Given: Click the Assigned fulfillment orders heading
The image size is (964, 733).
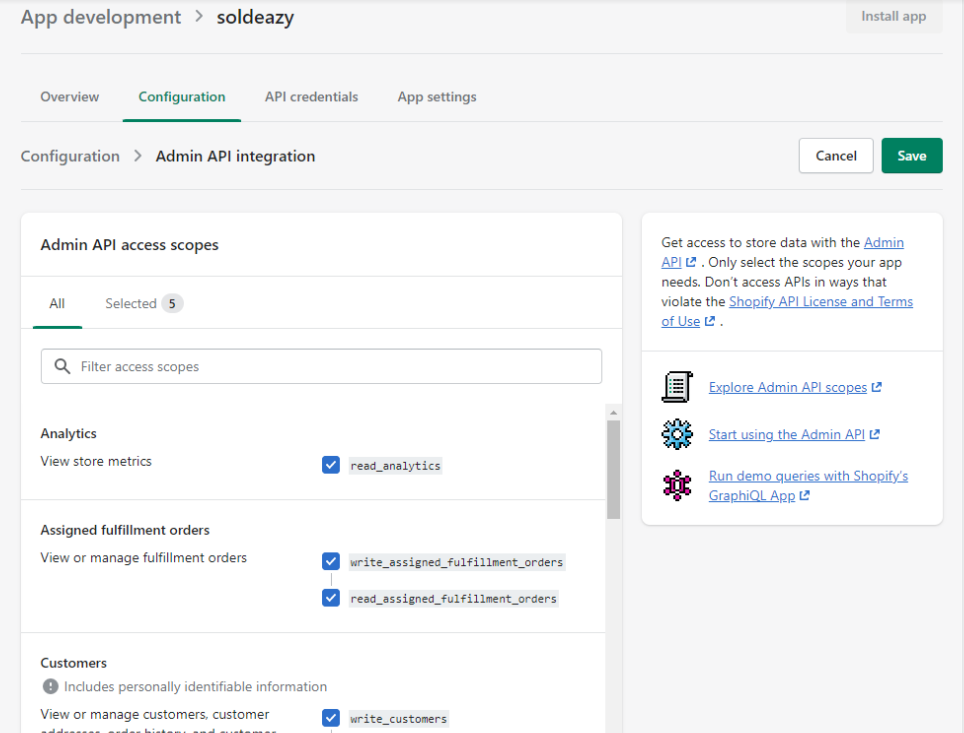Looking at the screenshot, I should 125,530.
